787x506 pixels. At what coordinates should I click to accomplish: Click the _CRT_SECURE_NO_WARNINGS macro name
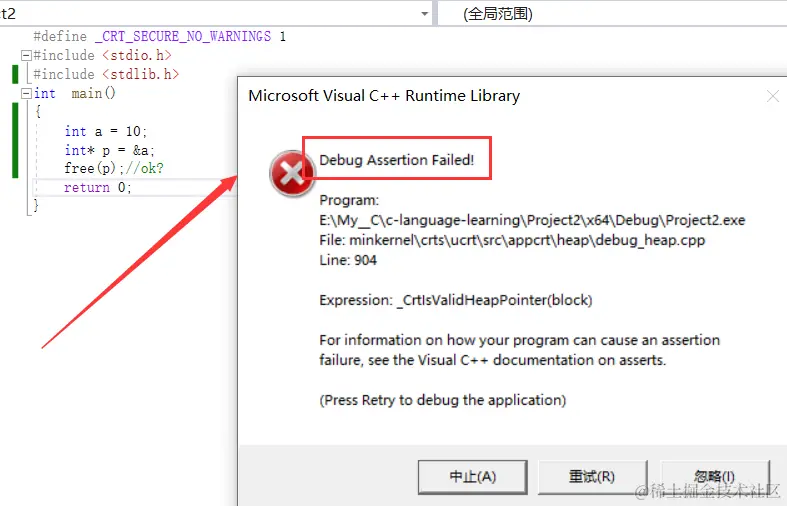(183, 37)
